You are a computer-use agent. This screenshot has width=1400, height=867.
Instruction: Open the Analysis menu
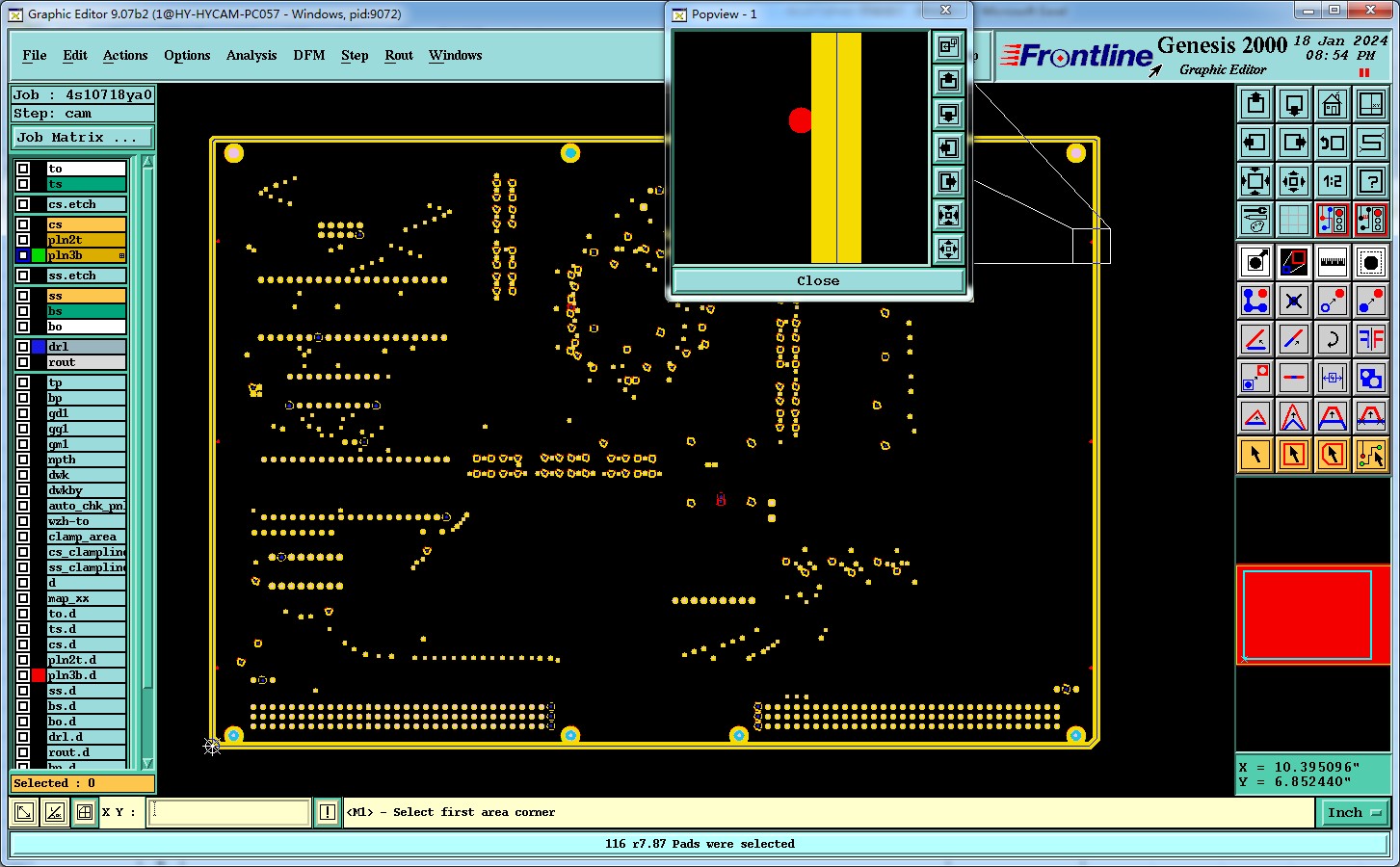(251, 55)
